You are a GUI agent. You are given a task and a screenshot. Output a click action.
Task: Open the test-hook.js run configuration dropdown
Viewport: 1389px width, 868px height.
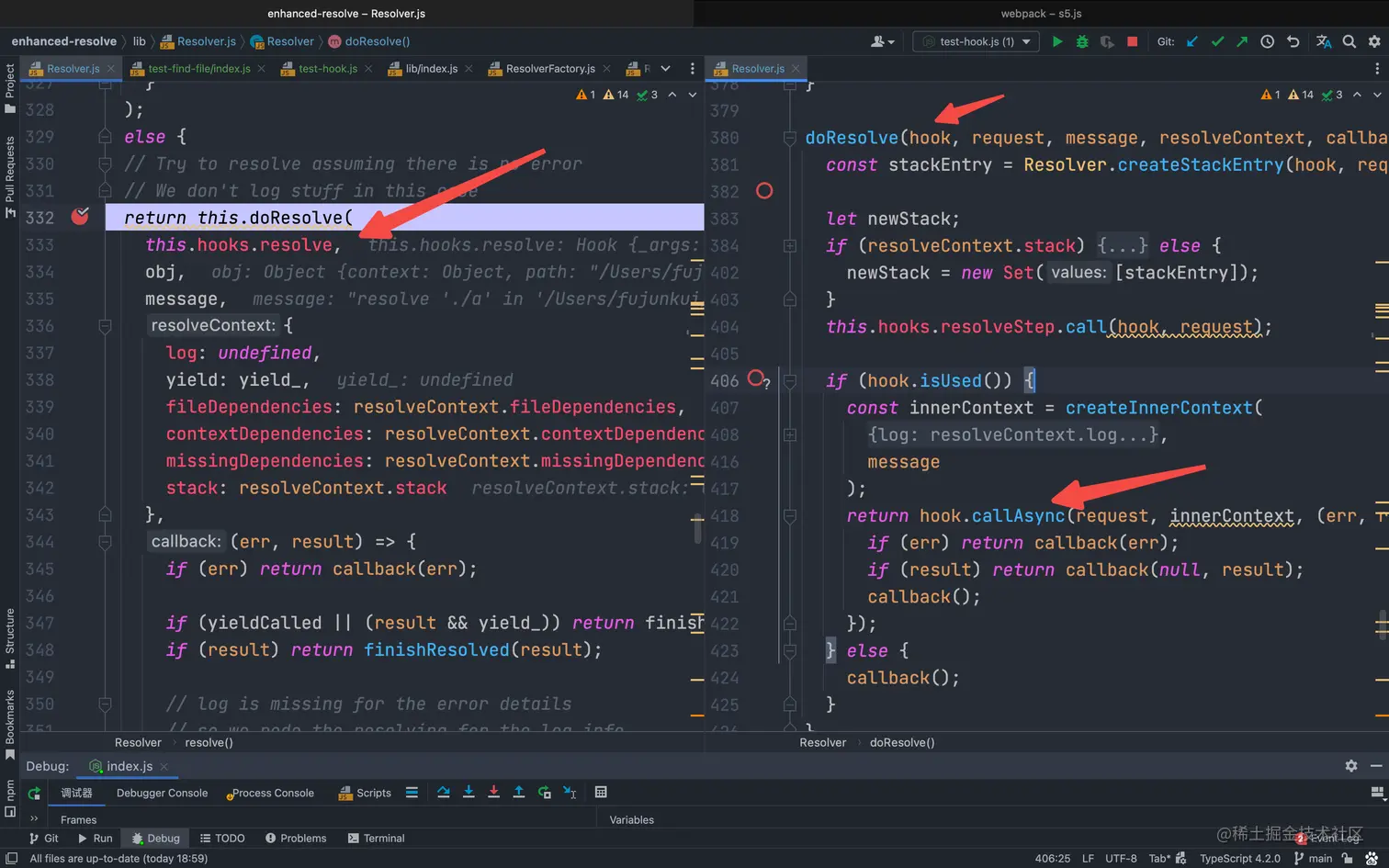pos(976,41)
